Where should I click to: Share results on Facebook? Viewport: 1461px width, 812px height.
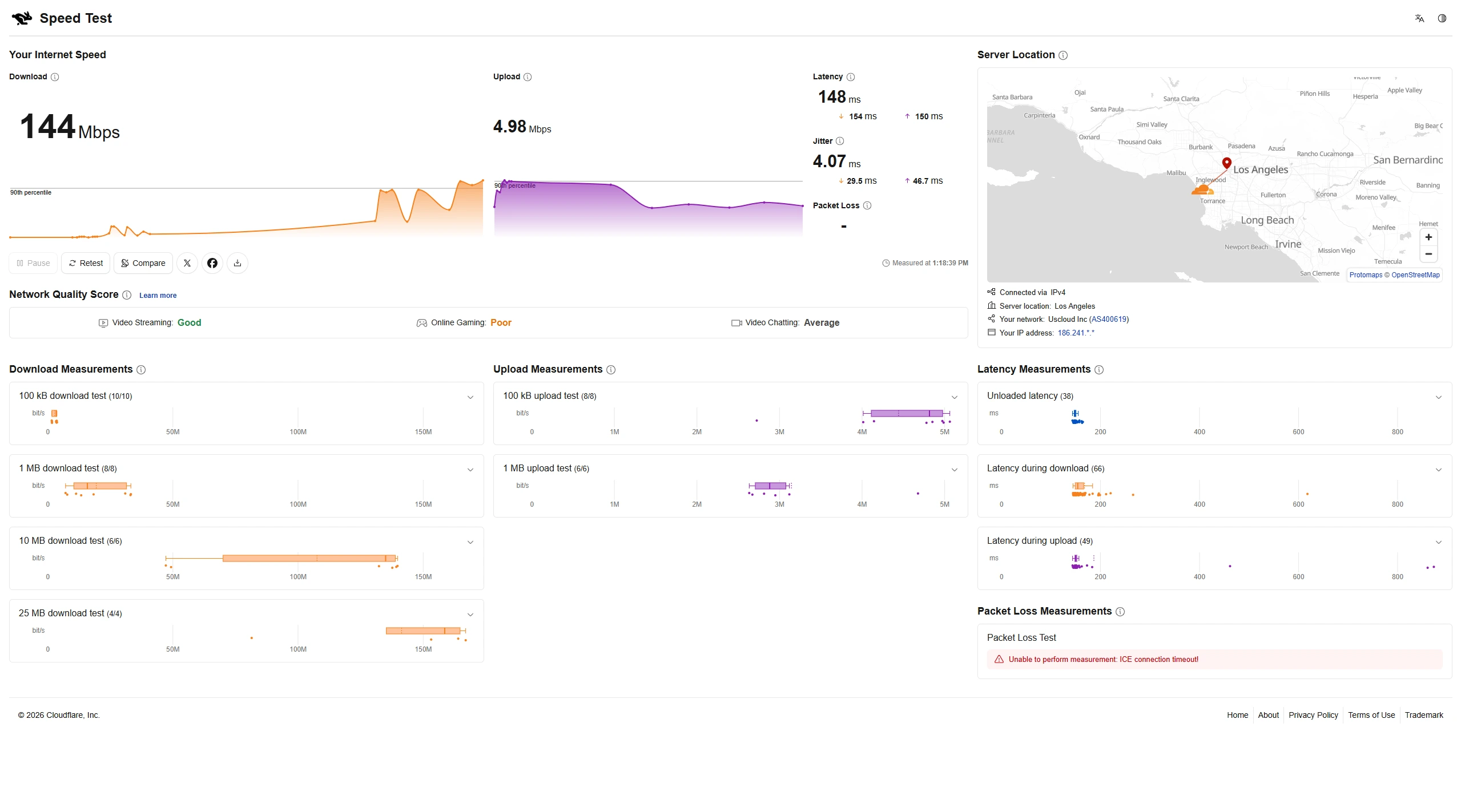coord(212,263)
